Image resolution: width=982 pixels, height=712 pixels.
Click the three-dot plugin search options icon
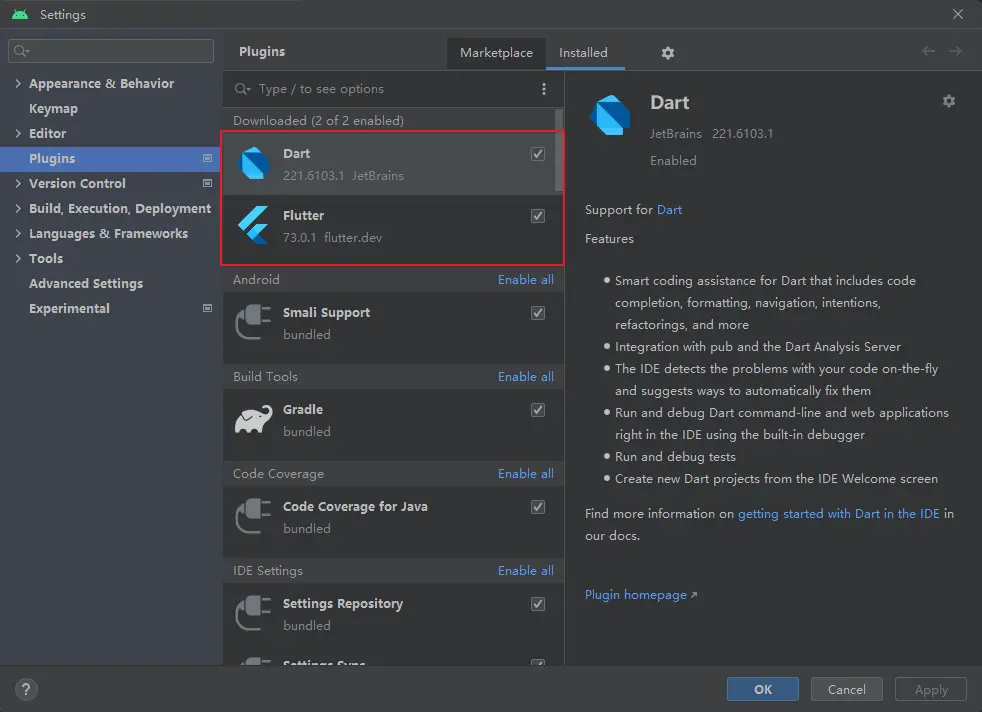[544, 89]
